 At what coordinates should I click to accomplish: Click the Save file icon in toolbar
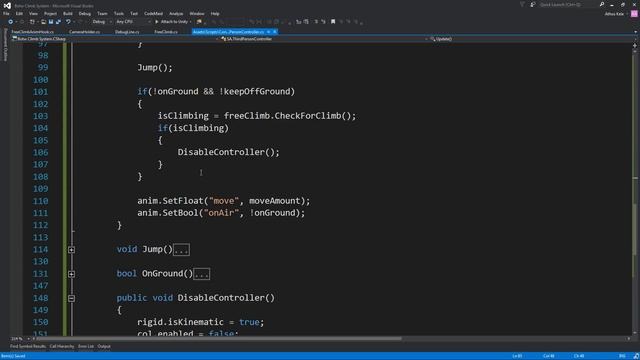click(51, 22)
